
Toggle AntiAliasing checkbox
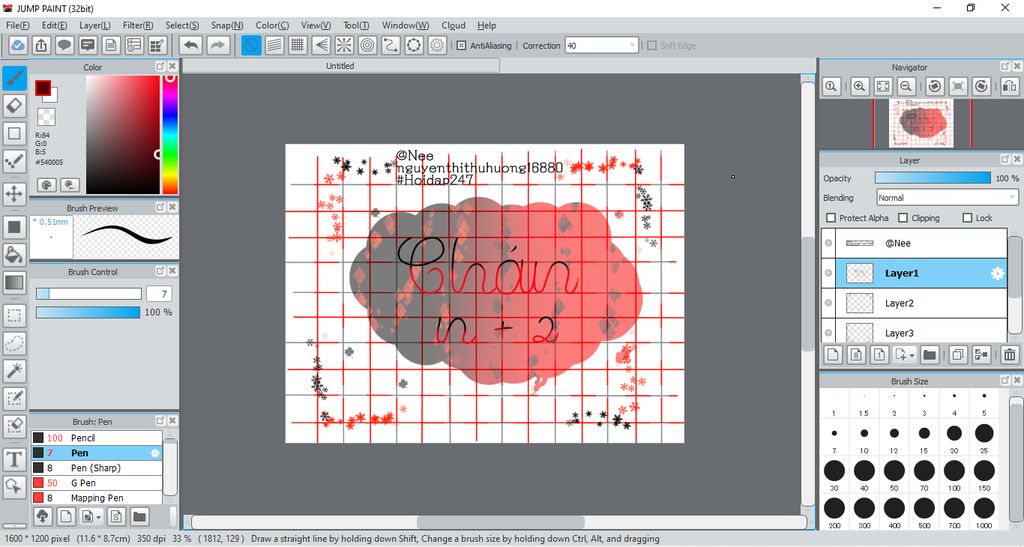click(x=461, y=46)
